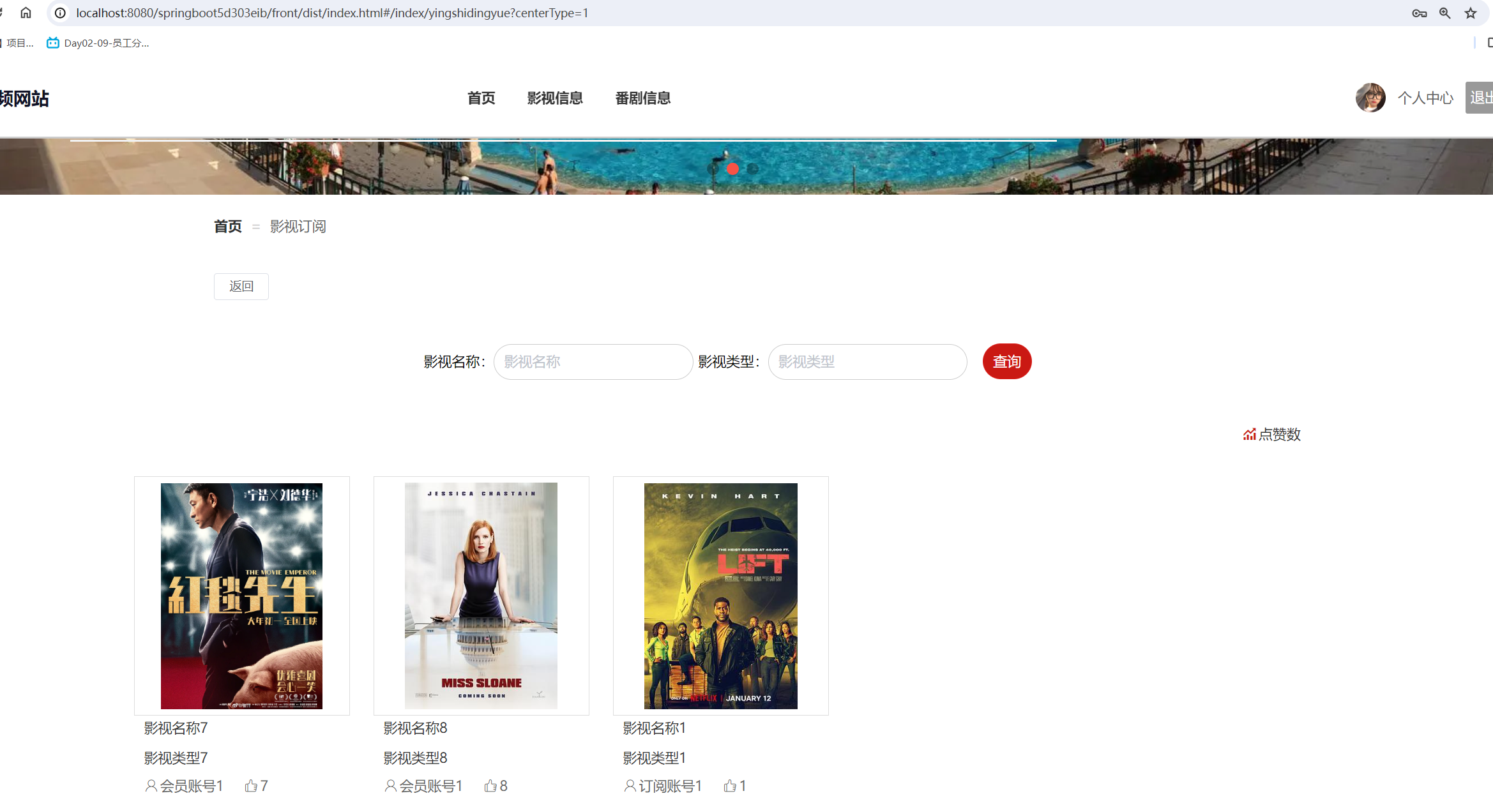The width and height of the screenshot is (1493, 812).
Task: Click the site info icon before the URL
Action: coord(59,12)
